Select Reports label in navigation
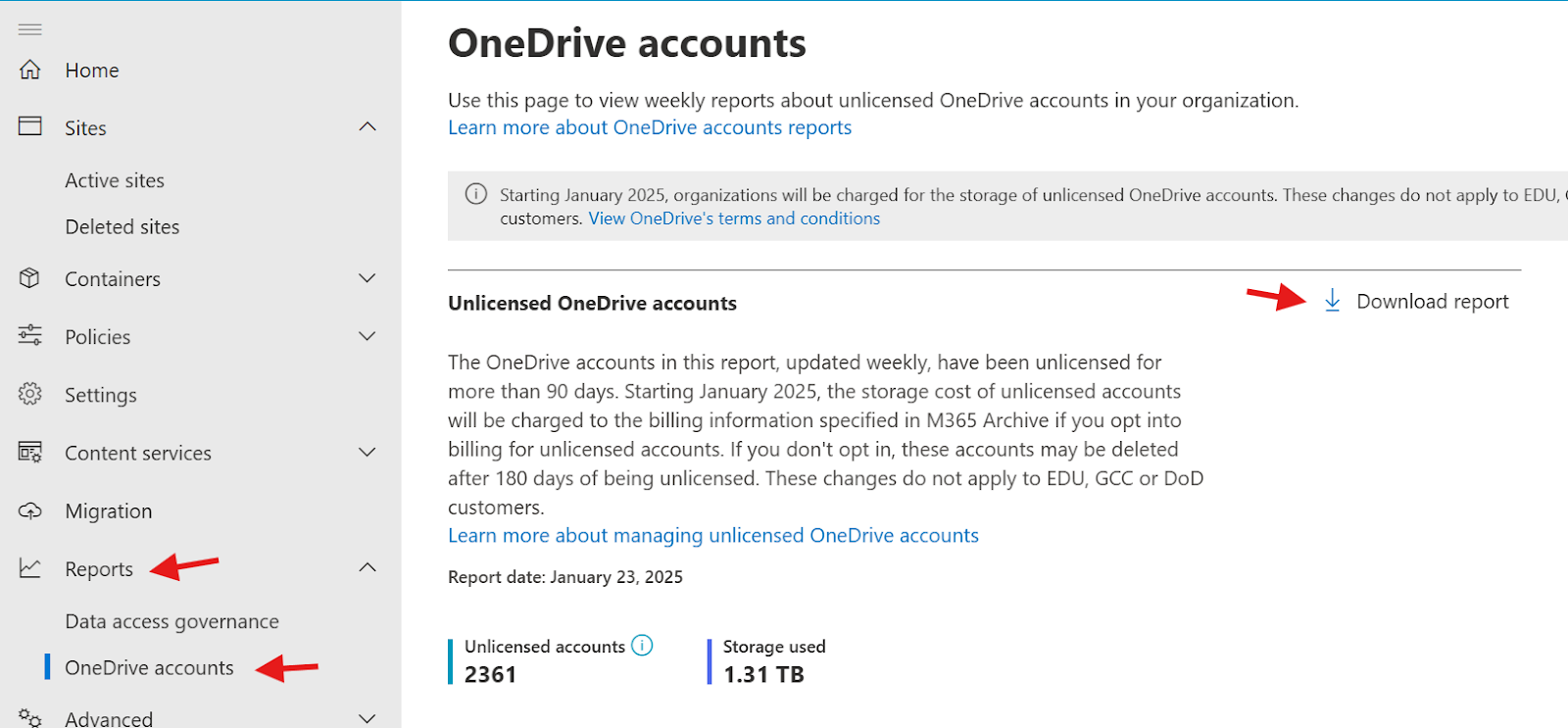Image resolution: width=1568 pixels, height=728 pixels. click(x=99, y=569)
